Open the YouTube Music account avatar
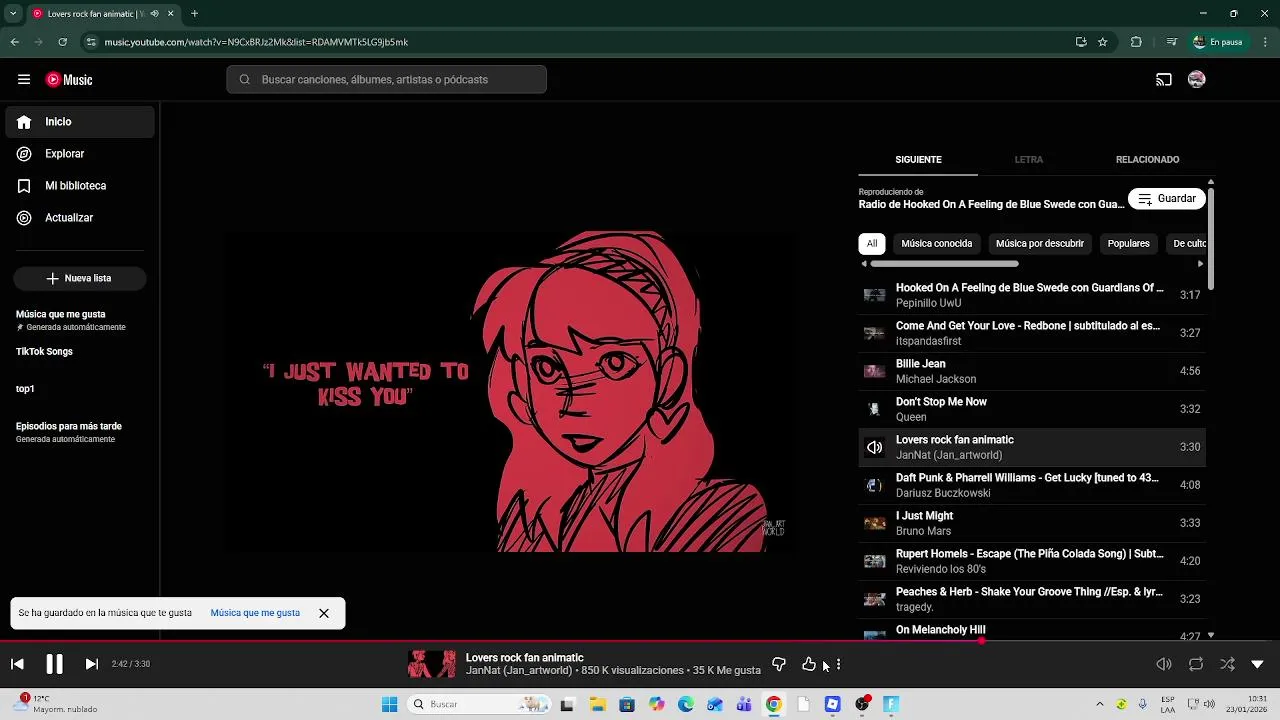The width and height of the screenshot is (1280, 720). point(1197,80)
